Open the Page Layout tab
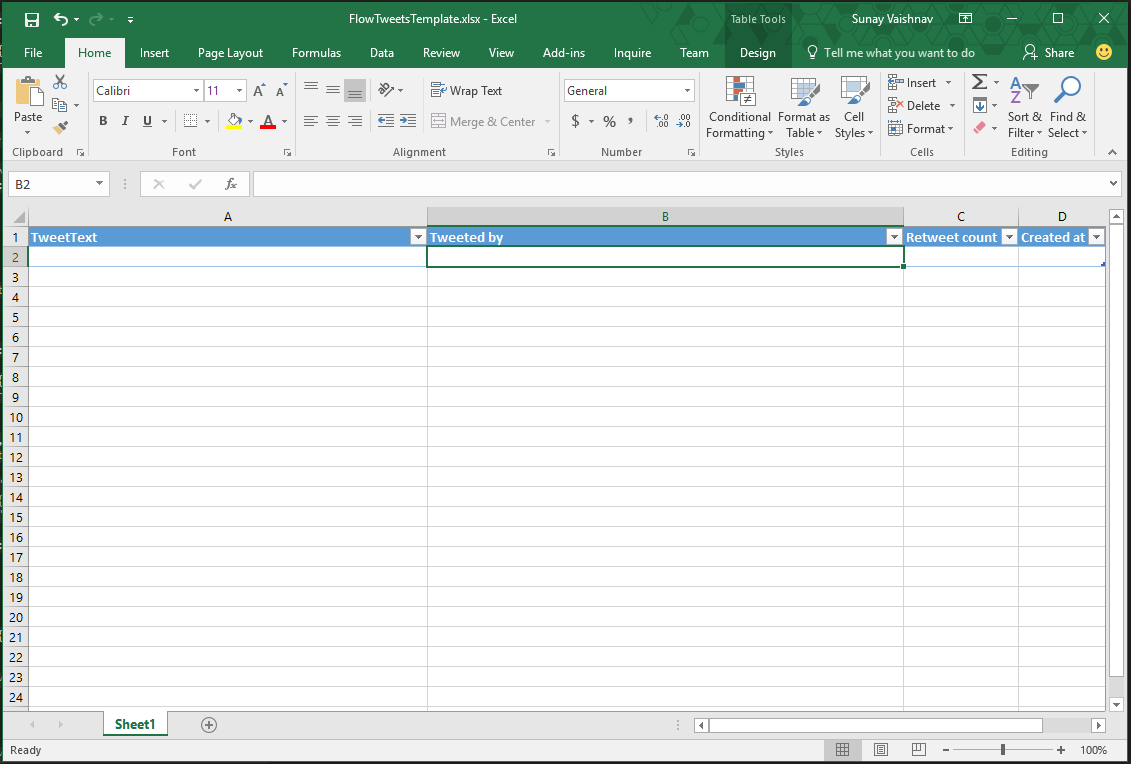1131x764 pixels. pos(230,53)
